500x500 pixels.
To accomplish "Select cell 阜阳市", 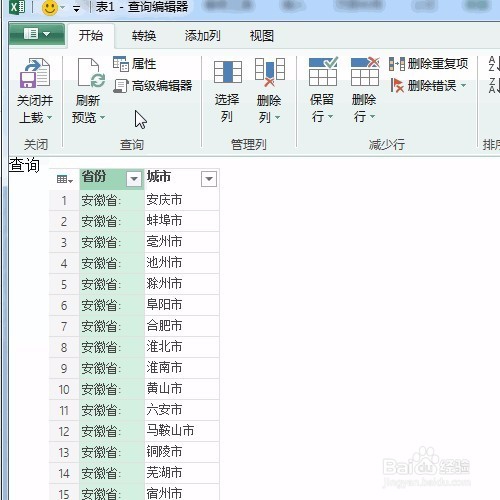I will (x=182, y=305).
